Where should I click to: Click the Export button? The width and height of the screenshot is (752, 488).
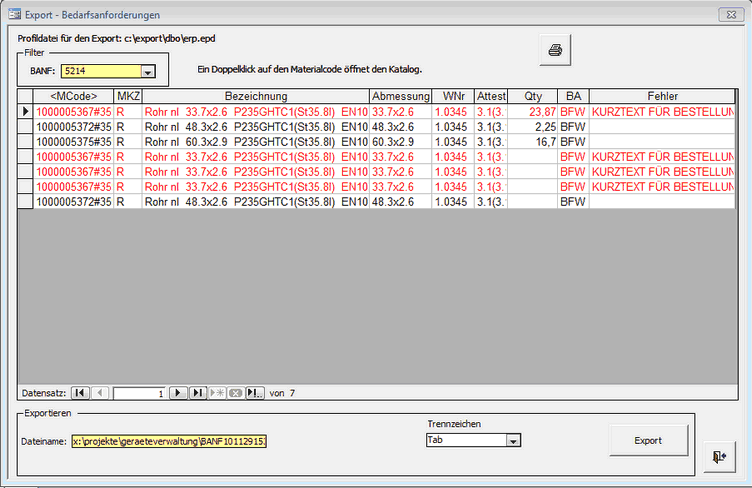(648, 439)
